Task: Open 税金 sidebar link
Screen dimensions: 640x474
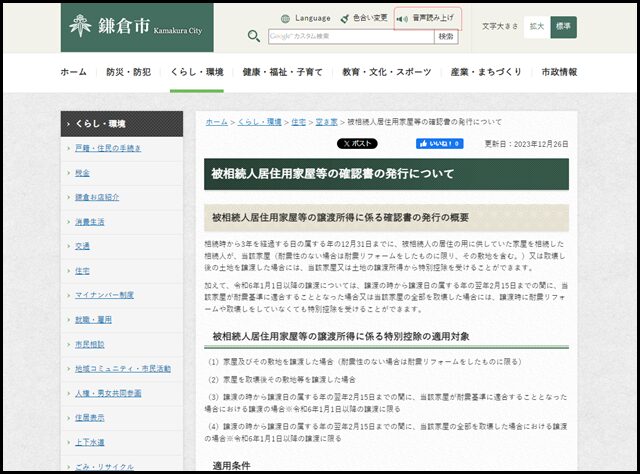Action: coord(82,173)
